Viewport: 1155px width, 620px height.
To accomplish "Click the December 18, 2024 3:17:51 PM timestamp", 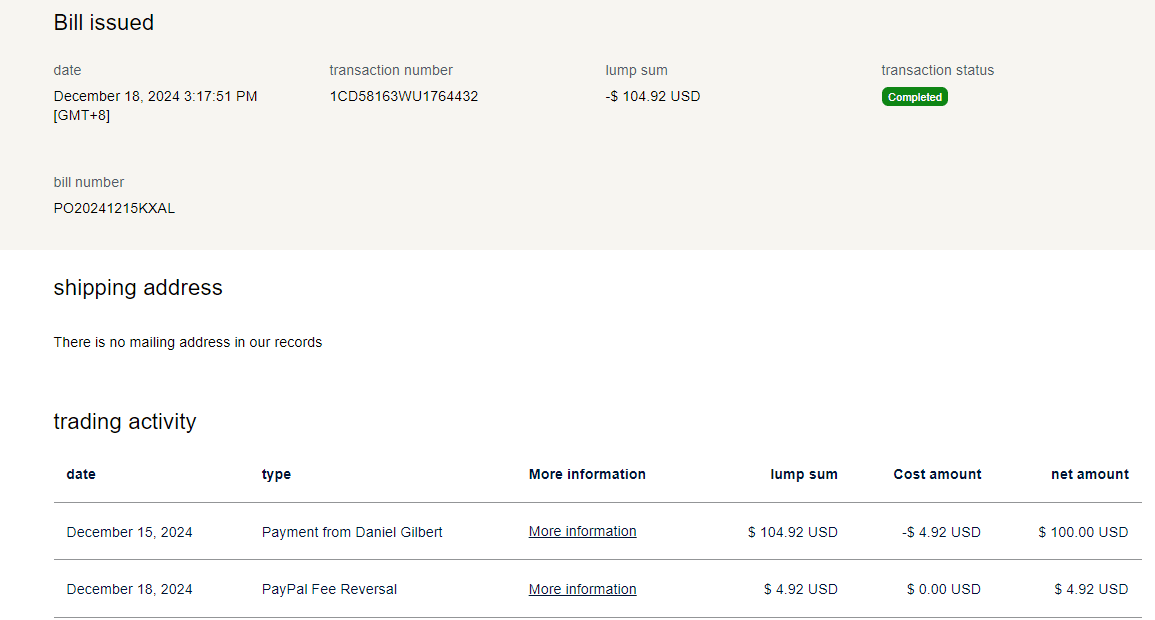I will click(155, 97).
